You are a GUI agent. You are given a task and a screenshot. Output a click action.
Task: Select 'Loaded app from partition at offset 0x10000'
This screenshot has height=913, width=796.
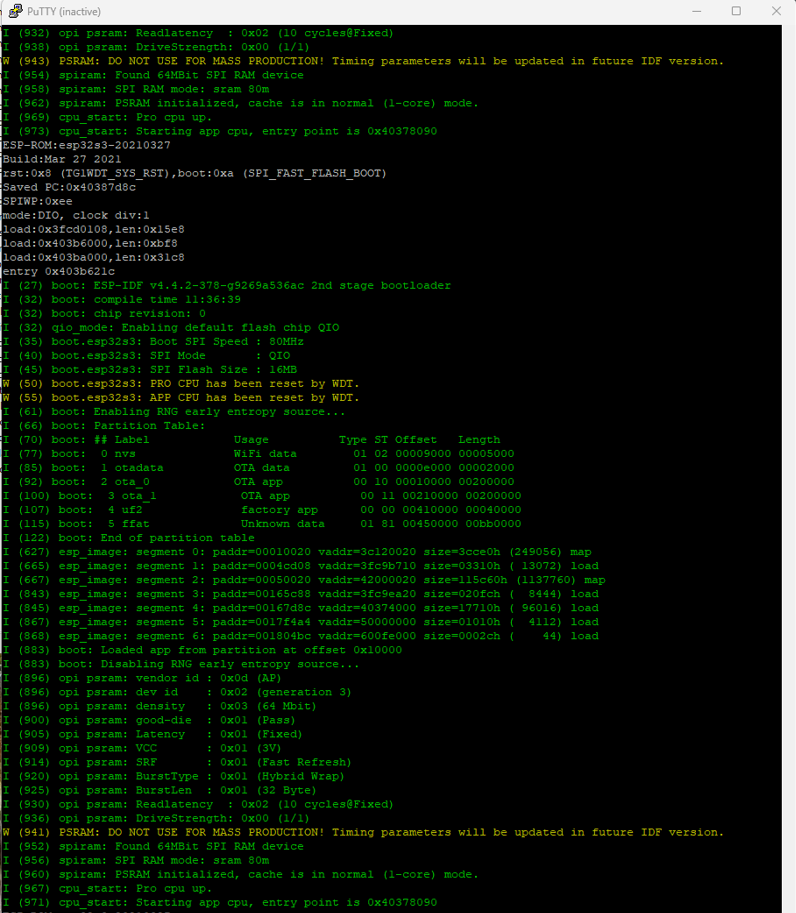[251, 650]
